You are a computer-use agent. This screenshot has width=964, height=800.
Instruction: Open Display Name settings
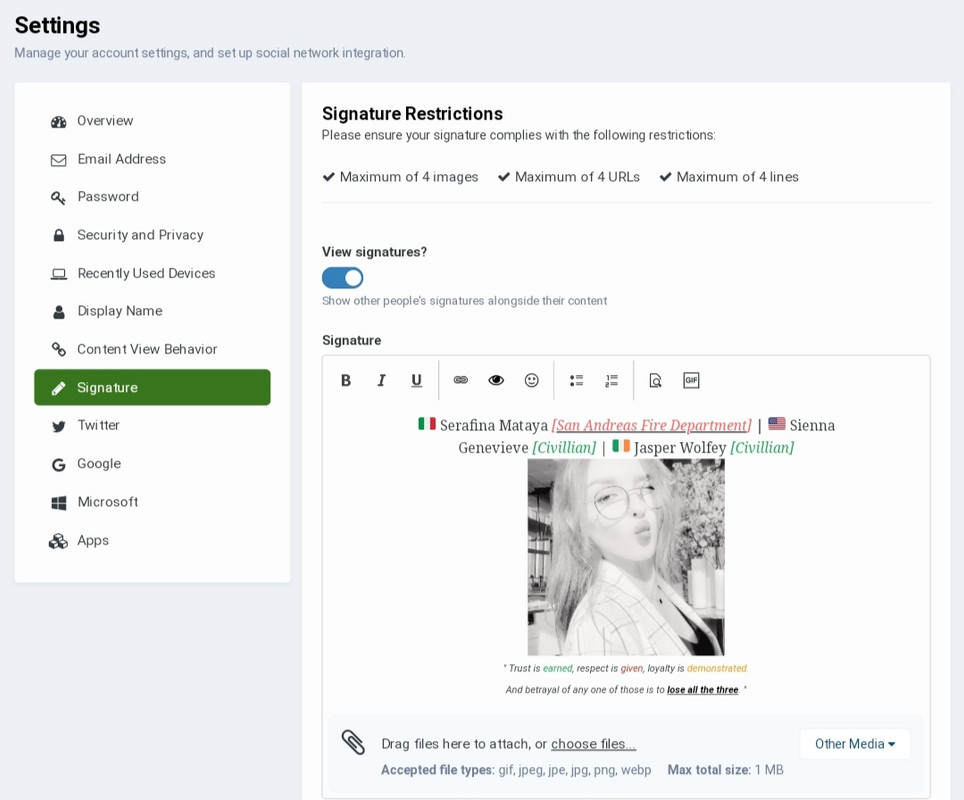pyautogui.click(x=152, y=311)
